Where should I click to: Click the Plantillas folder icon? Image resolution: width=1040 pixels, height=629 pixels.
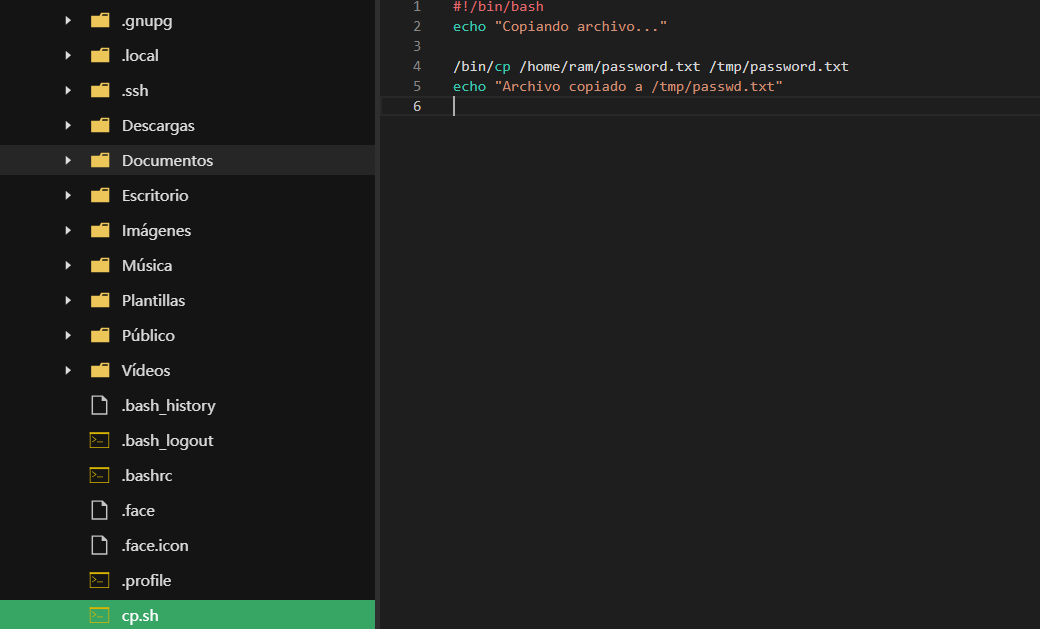tap(100, 301)
